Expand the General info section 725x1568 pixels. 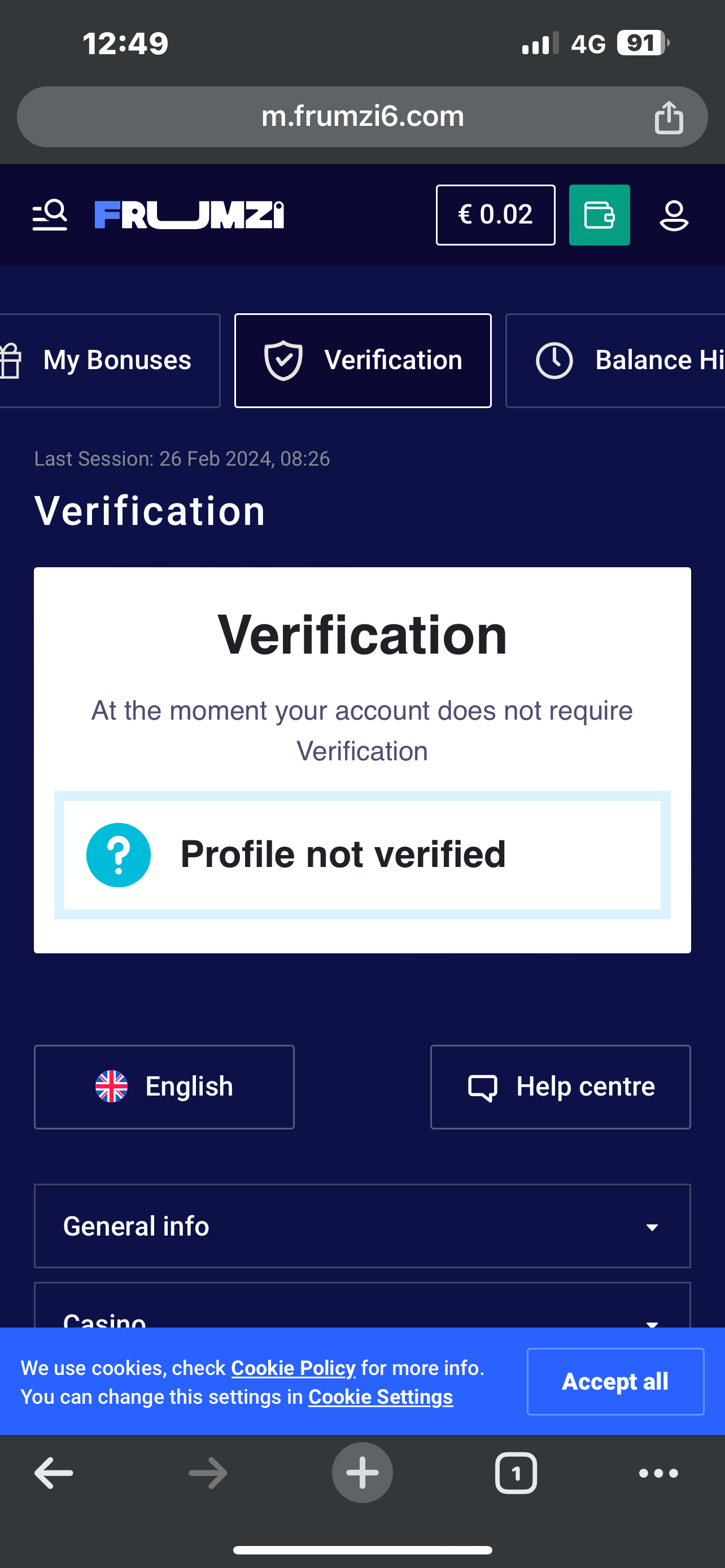tap(362, 1226)
